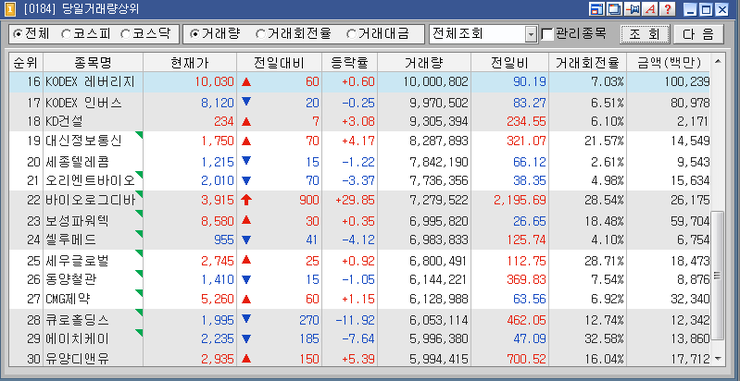Click the window layout icon in title bar
This screenshot has width=740, height=381.
597,9
